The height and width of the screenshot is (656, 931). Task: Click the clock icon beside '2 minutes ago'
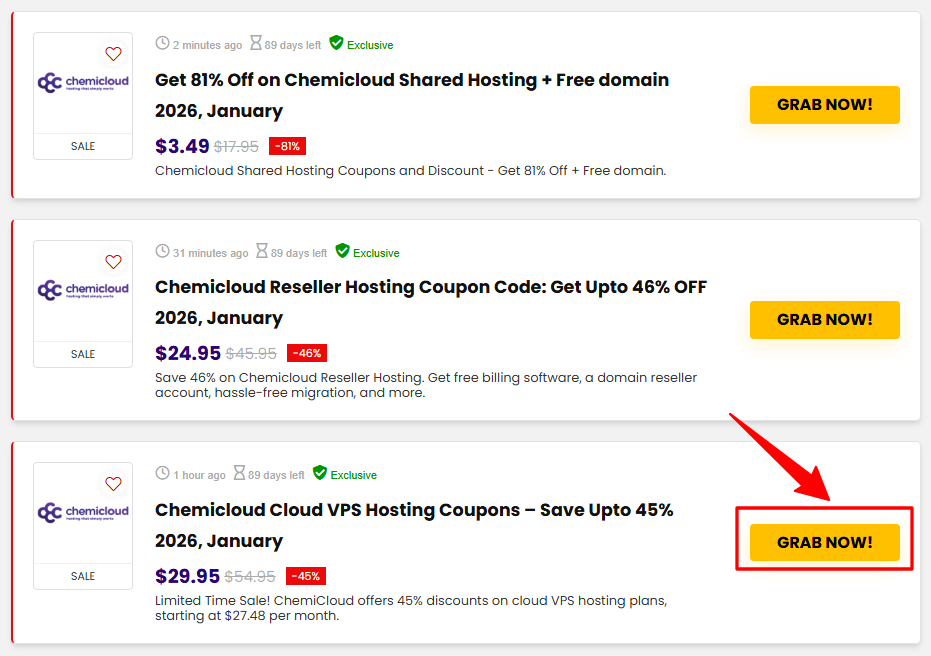[163, 44]
